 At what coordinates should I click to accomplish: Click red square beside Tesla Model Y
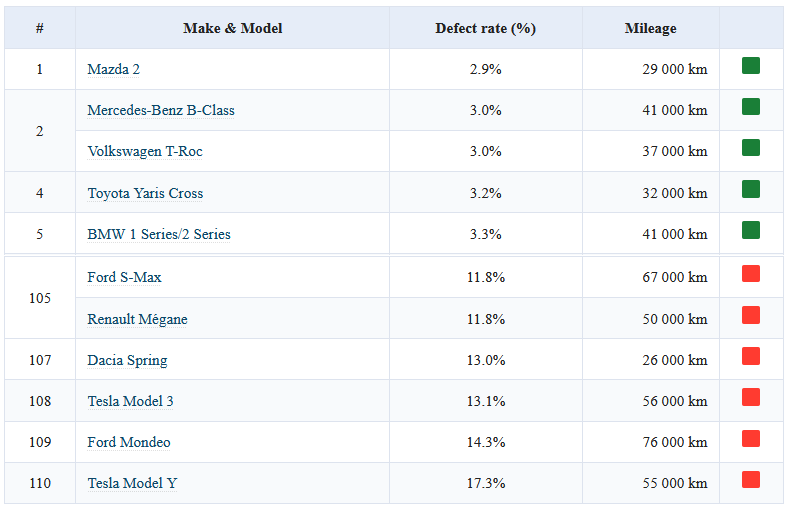751,479
